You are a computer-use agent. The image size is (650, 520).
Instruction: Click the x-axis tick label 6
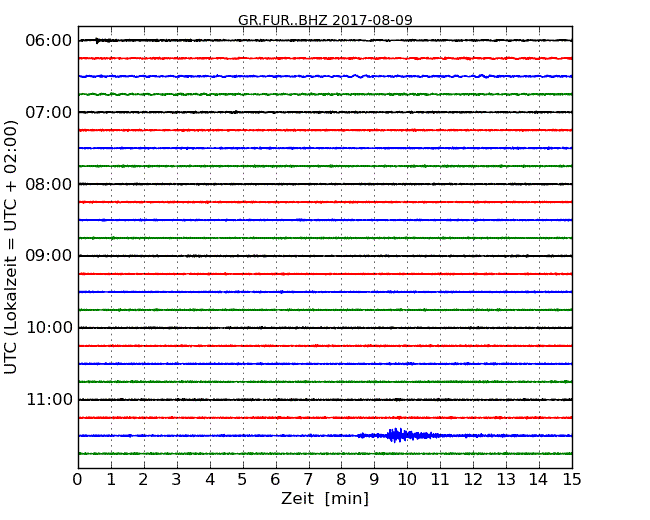[x=275, y=480]
